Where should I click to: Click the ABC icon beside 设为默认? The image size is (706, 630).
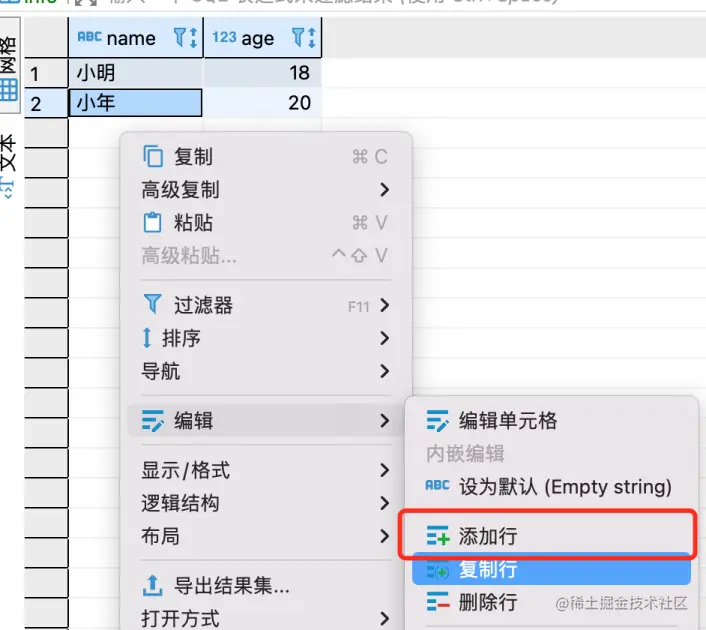coord(437,485)
